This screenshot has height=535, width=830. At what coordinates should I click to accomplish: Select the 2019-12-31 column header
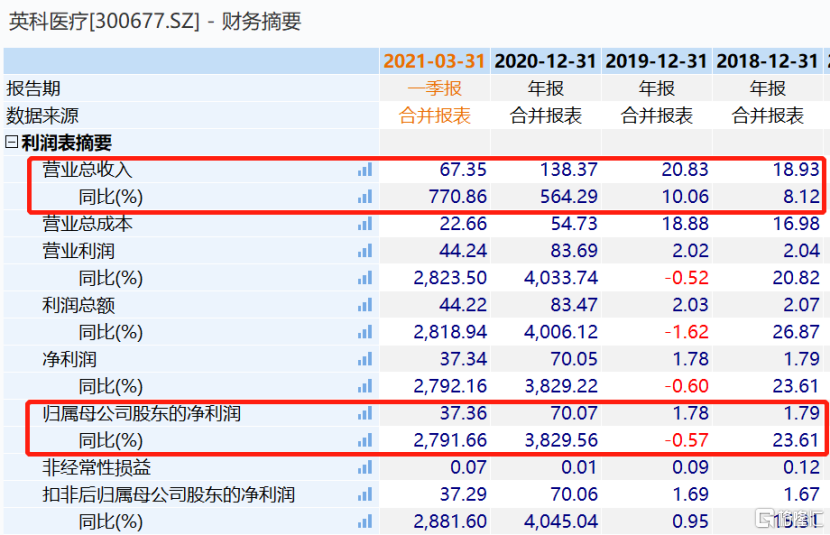(x=657, y=61)
